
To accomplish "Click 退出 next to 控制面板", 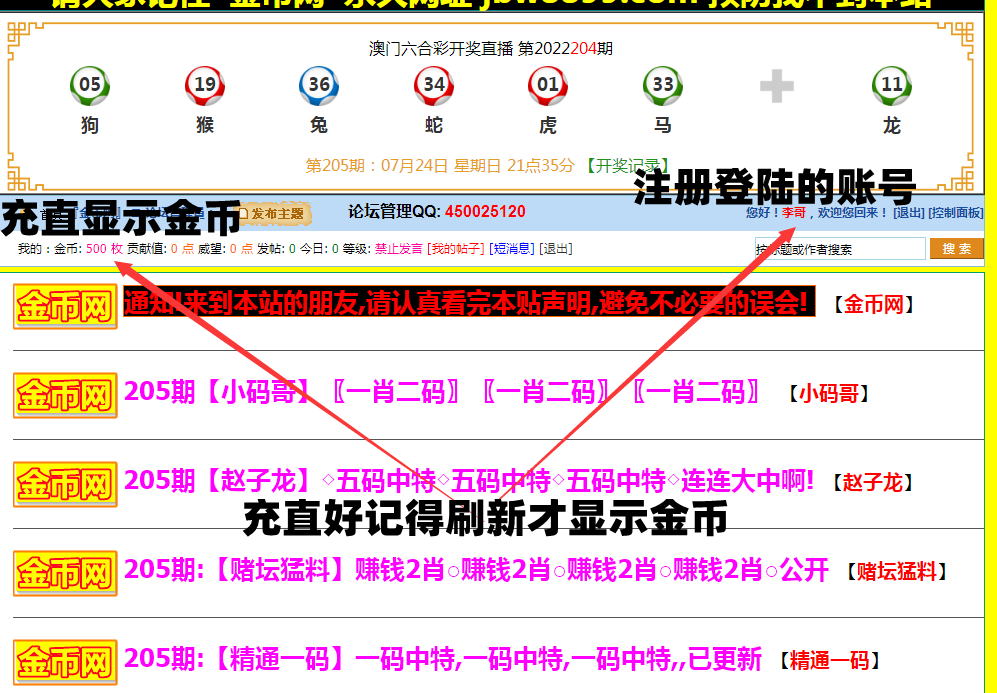I will click(908, 213).
